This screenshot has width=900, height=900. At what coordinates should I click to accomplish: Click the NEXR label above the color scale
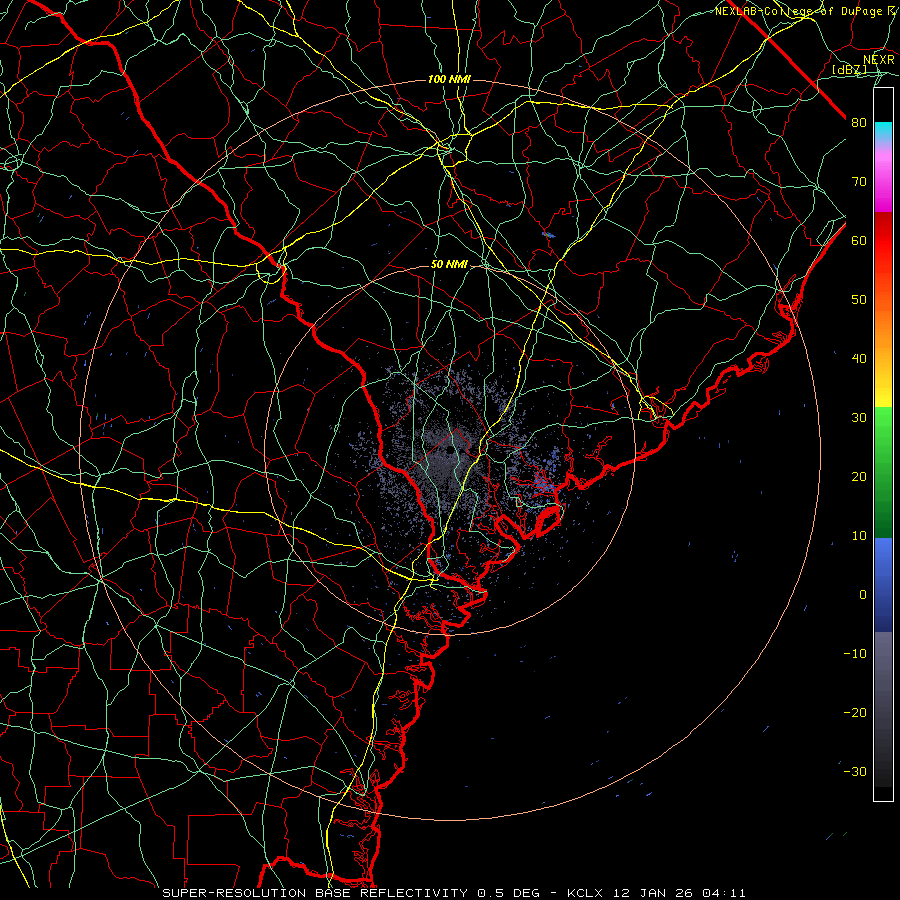click(x=878, y=60)
